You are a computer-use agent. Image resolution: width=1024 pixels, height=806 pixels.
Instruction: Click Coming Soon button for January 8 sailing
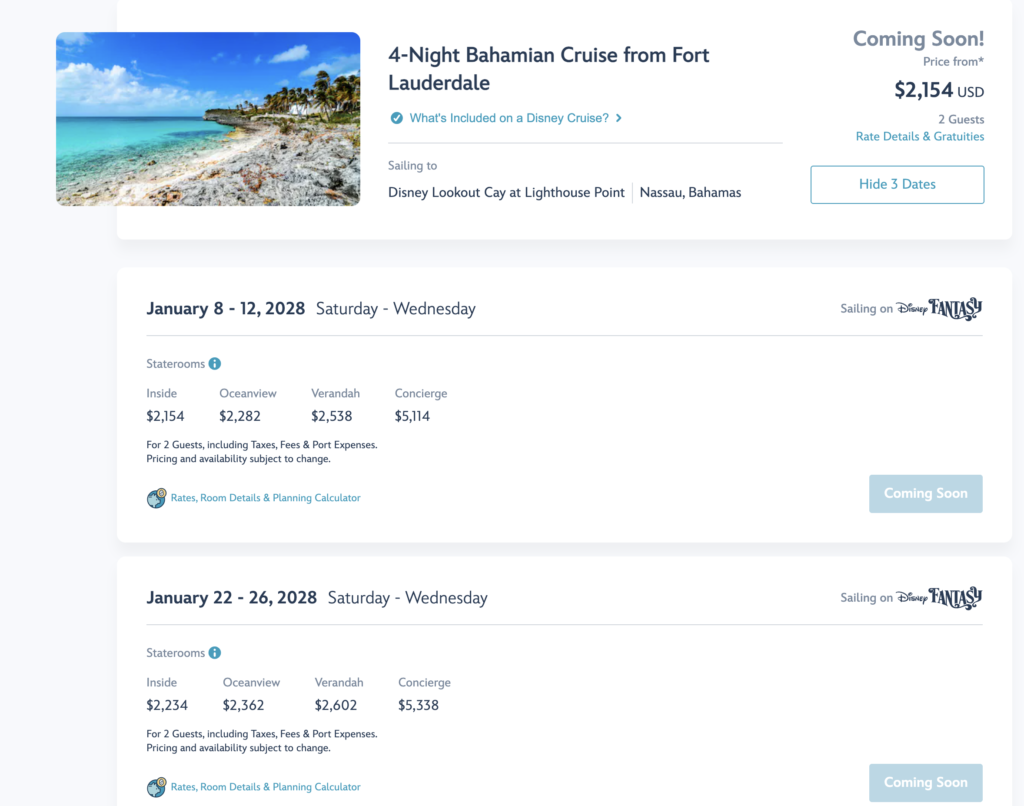click(925, 494)
